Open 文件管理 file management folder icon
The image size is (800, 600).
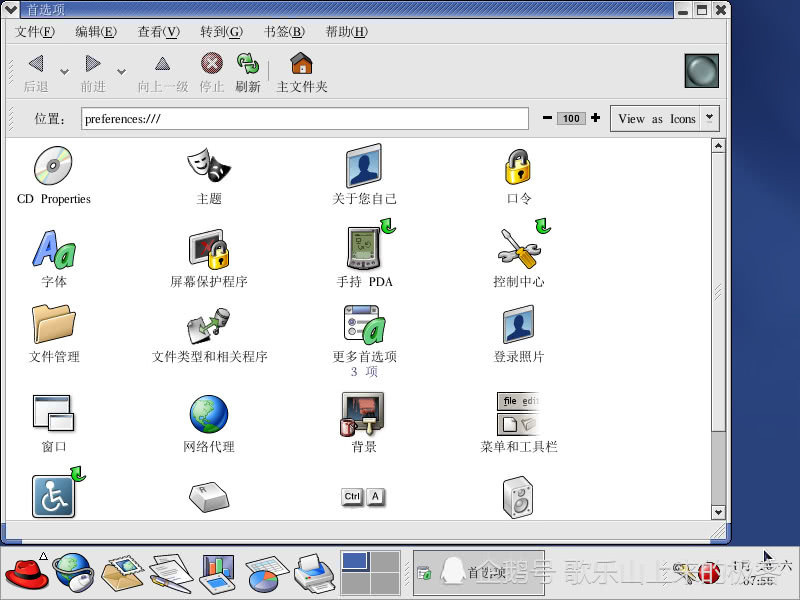click(x=54, y=323)
